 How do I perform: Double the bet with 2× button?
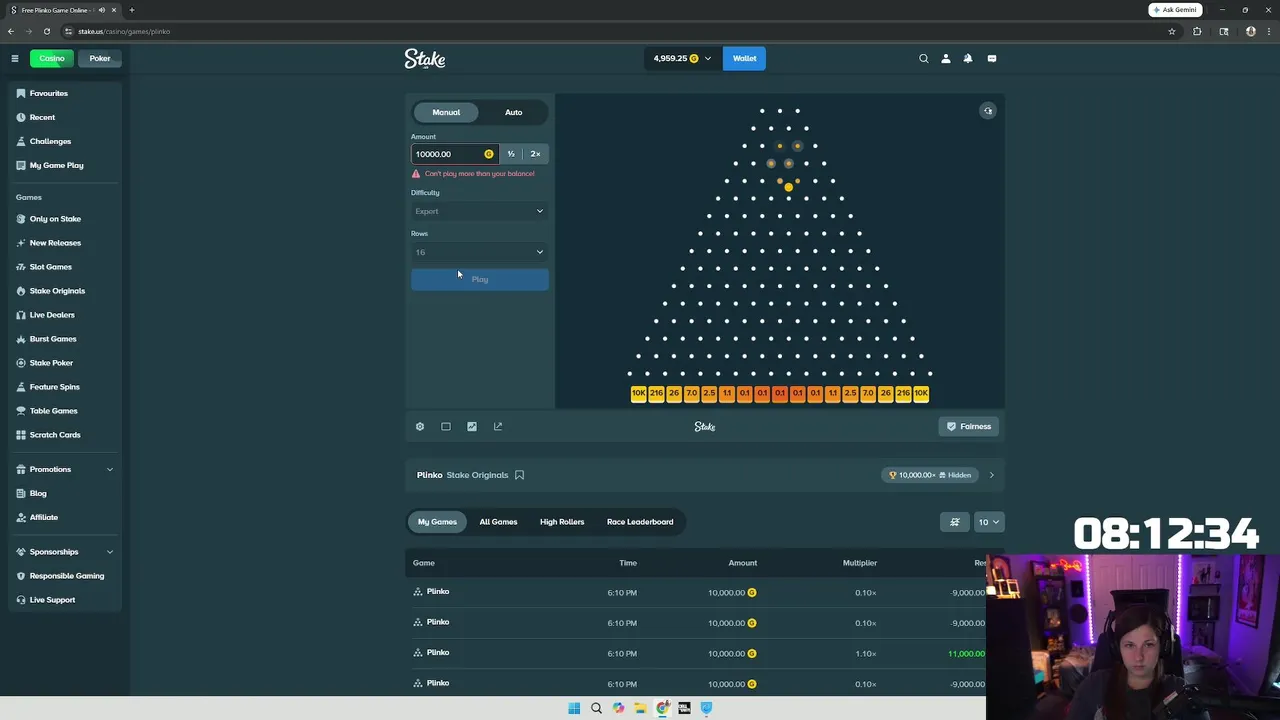535,154
